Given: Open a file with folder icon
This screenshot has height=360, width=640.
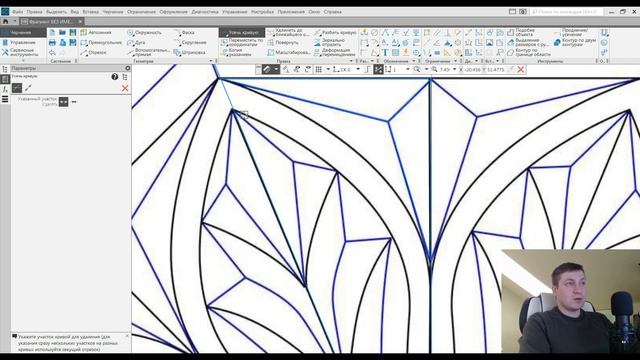Looking at the screenshot, I should pyautogui.click(x=62, y=32).
